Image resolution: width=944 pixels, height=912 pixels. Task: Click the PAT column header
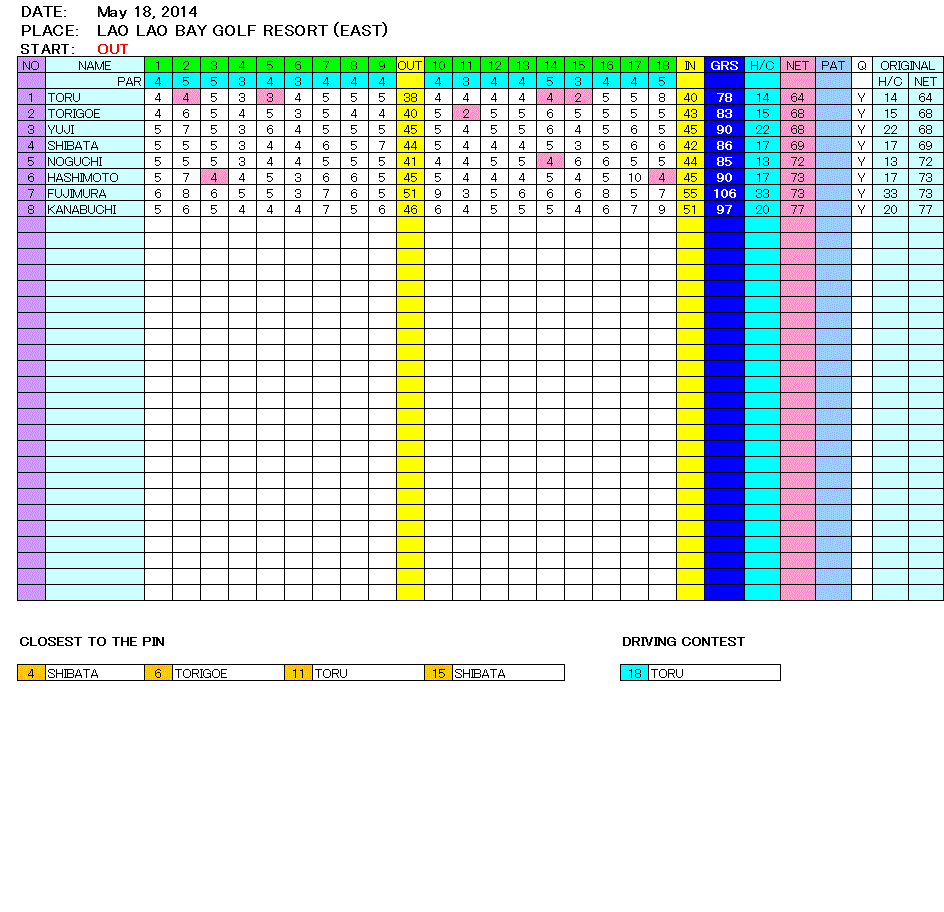[833, 65]
